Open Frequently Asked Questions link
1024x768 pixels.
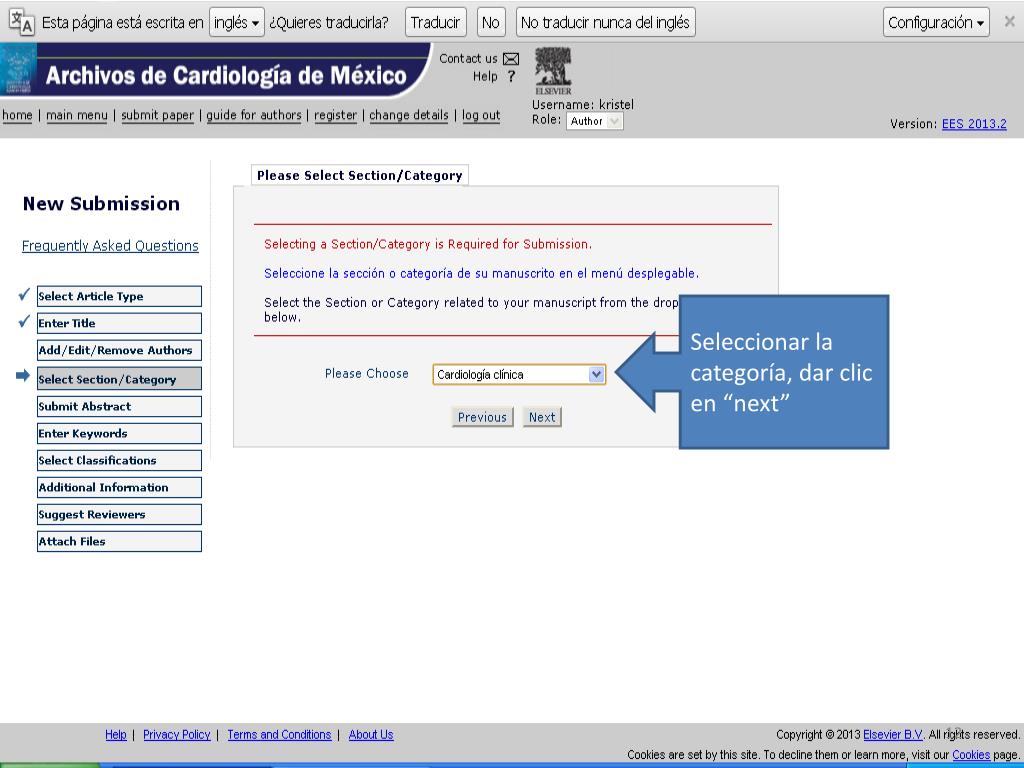tap(110, 246)
